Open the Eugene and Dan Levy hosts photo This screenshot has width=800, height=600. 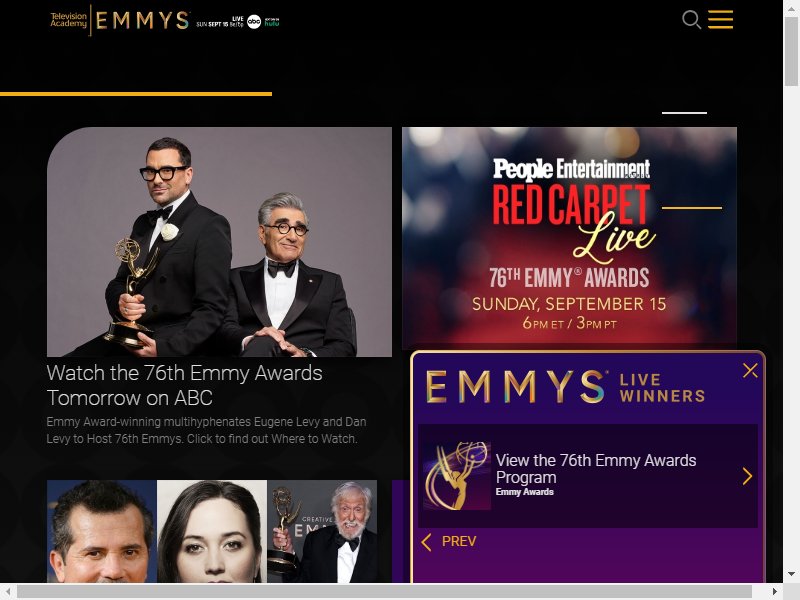(x=219, y=242)
